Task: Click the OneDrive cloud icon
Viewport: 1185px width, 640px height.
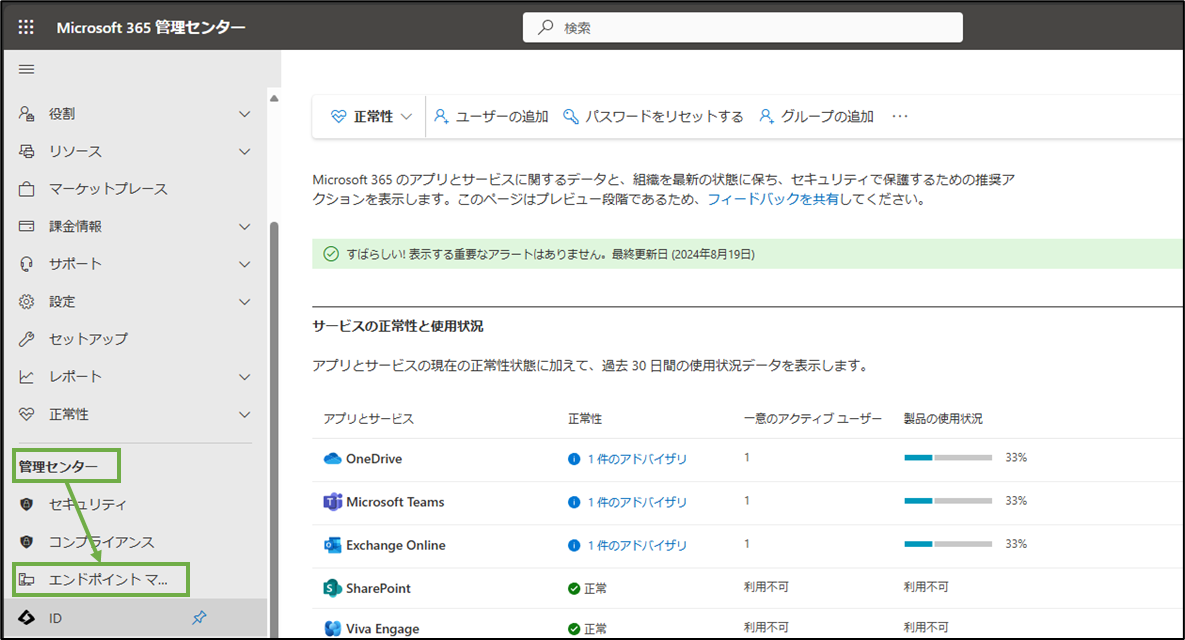Action: point(333,459)
